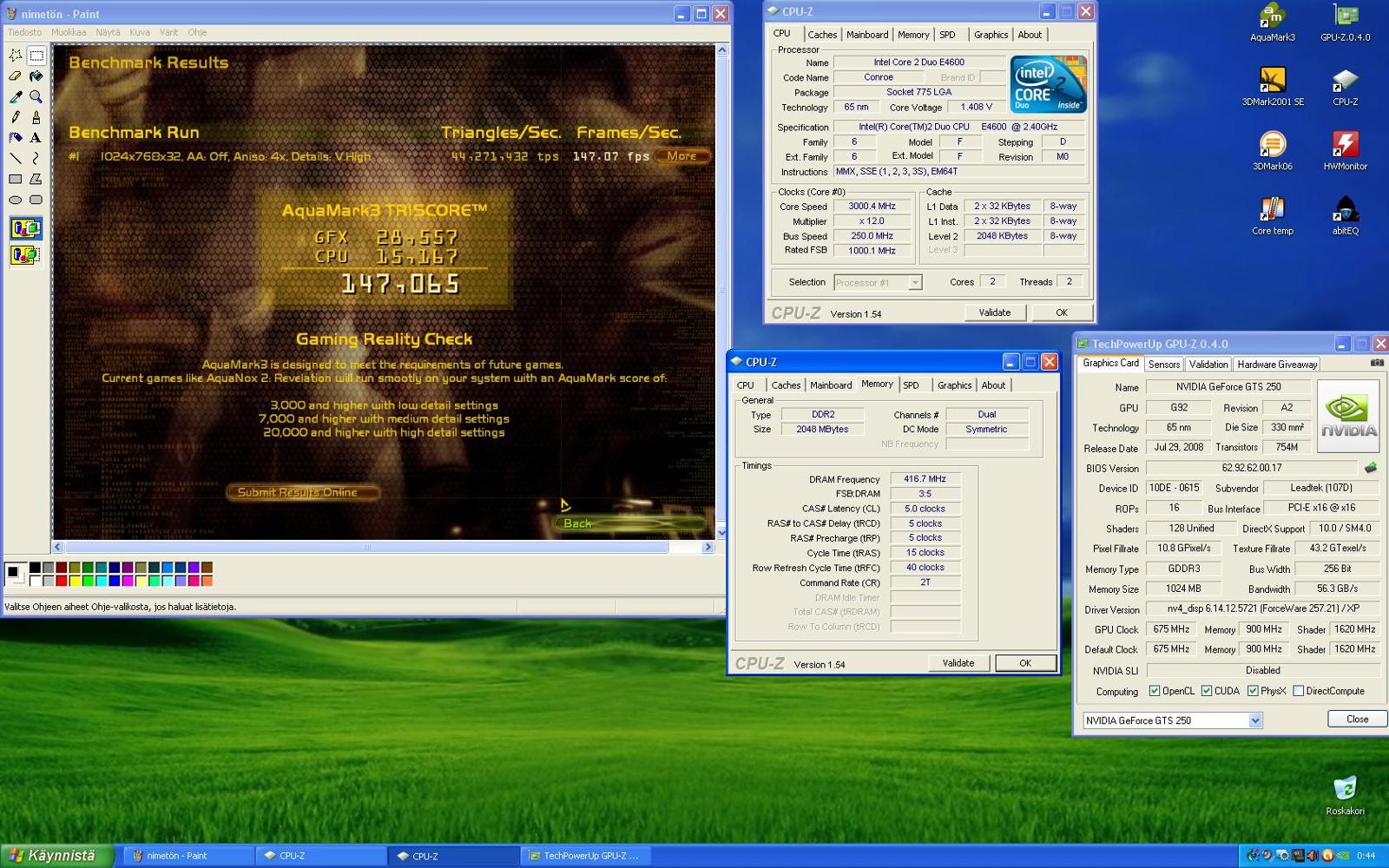Switch to TechPowerUp GPU-Z taskbar button
Image resolution: width=1389 pixels, height=868 pixels.
coord(585,856)
